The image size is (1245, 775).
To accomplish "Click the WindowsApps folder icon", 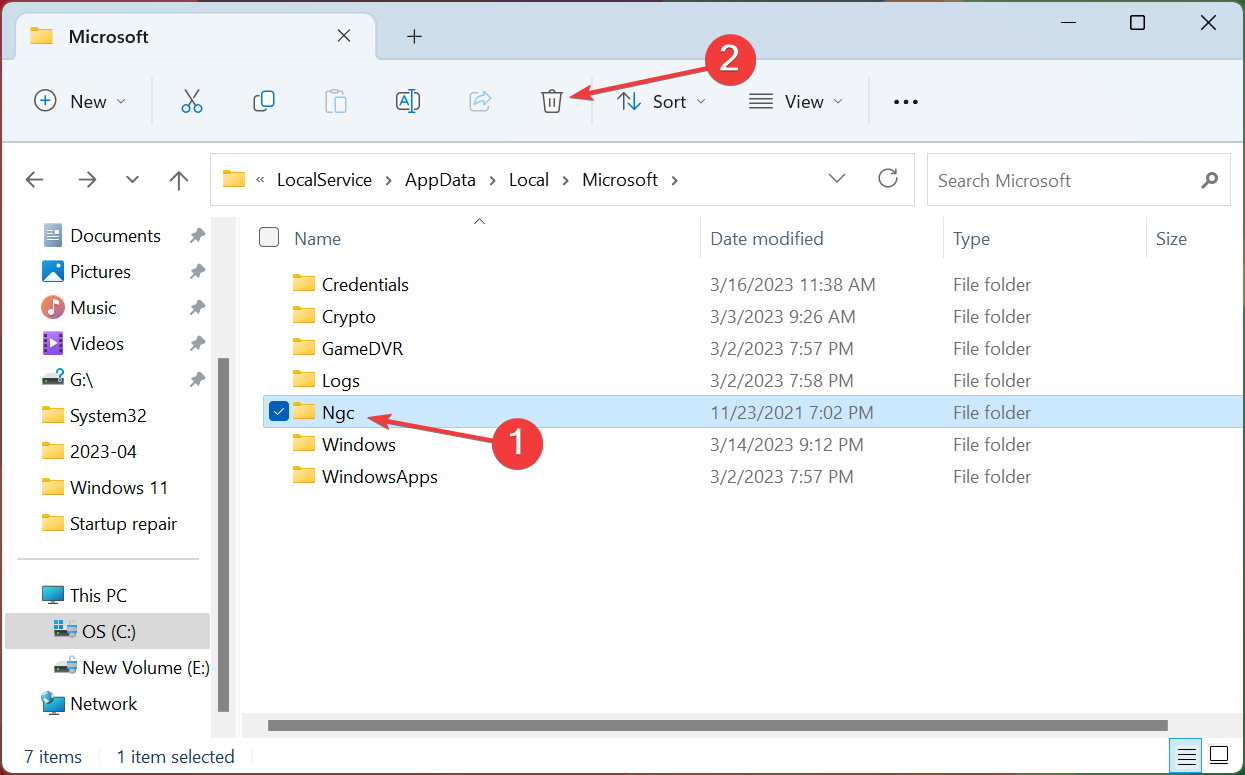I will pos(304,476).
